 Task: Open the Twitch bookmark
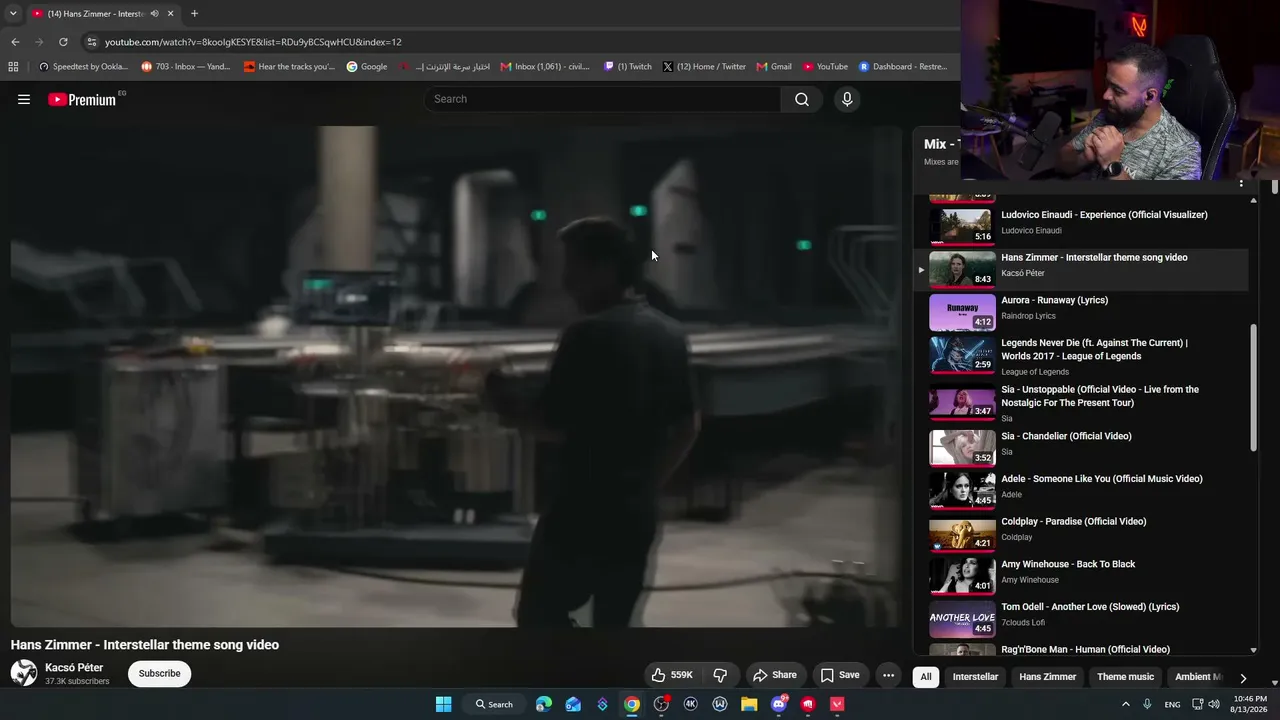tap(627, 67)
